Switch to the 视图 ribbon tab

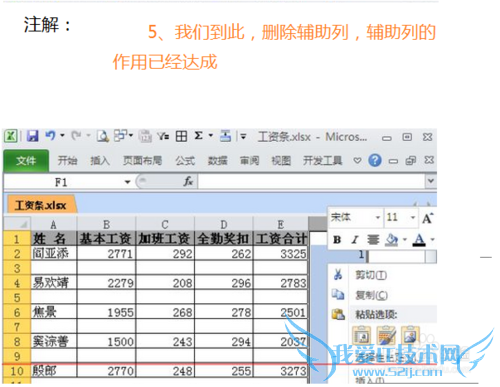(281, 161)
